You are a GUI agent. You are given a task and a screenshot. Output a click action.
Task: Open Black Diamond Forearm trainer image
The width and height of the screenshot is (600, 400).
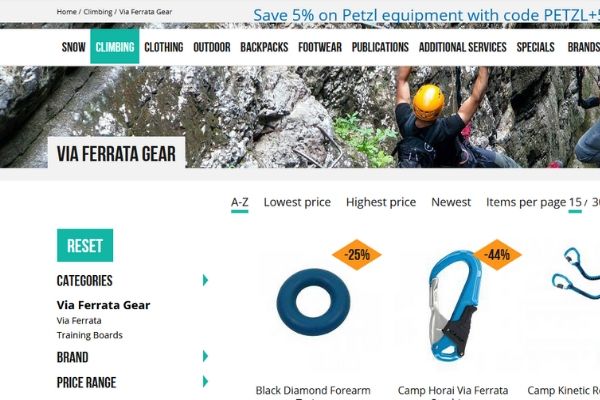(x=313, y=302)
